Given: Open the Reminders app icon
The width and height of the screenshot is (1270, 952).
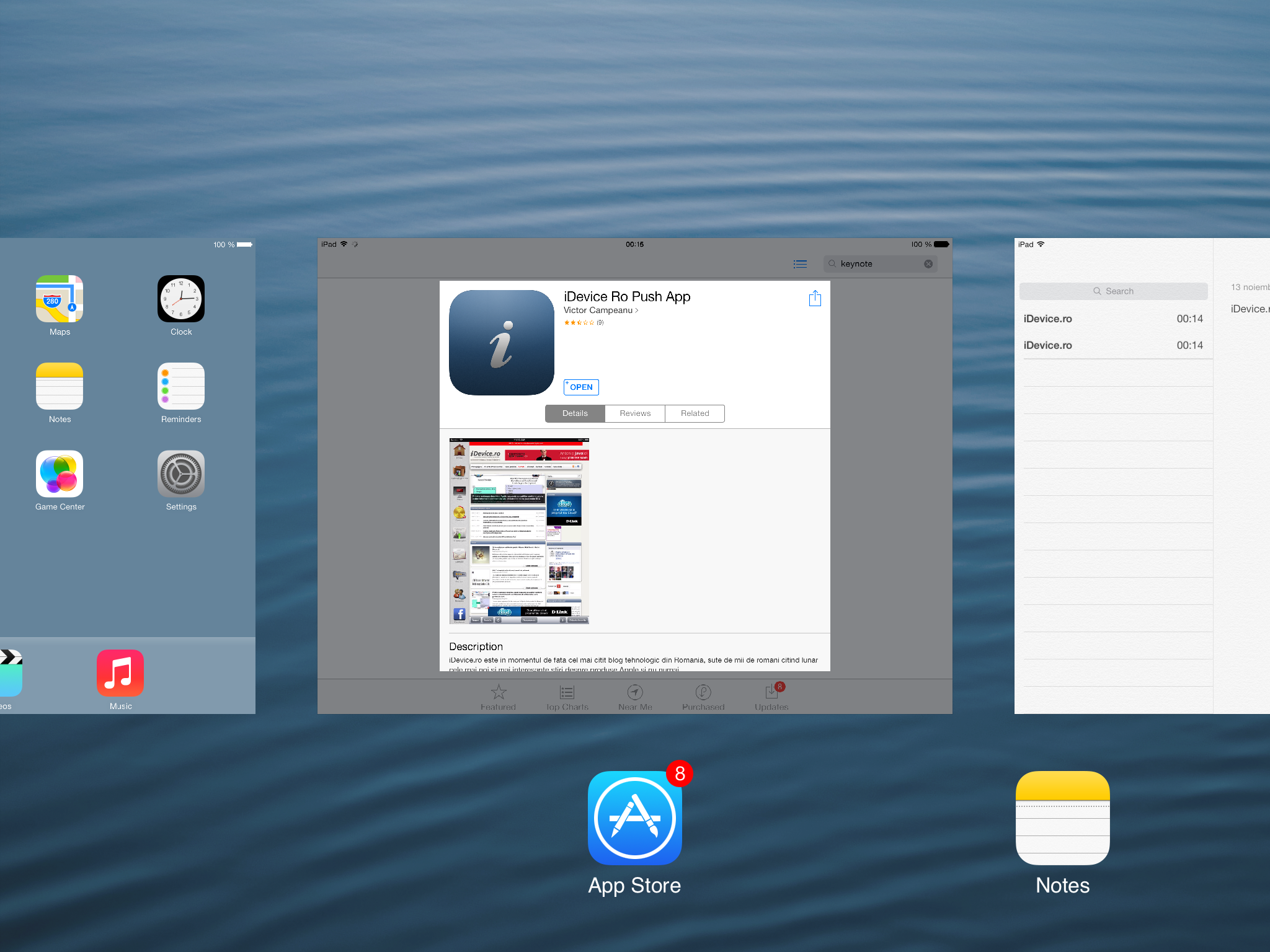Looking at the screenshot, I should [x=181, y=386].
